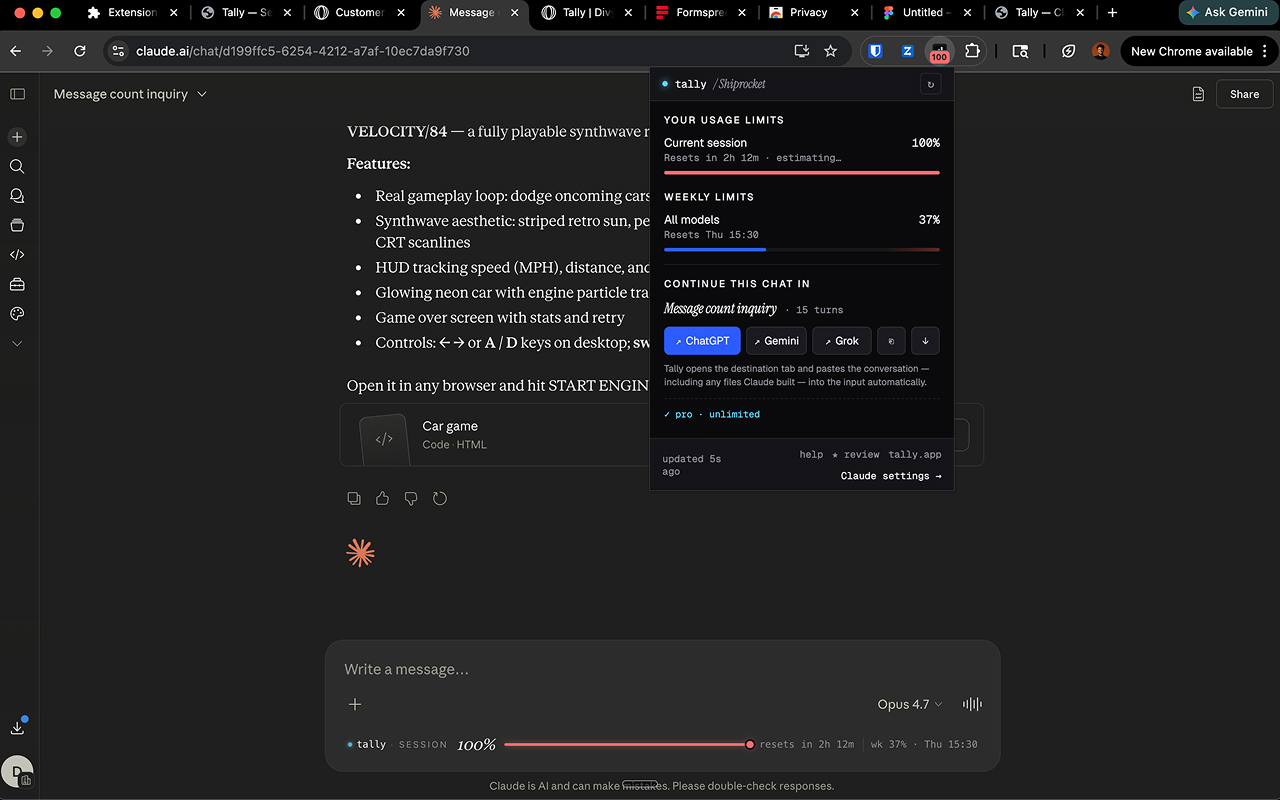Go back with browser back arrow
Image resolution: width=1280 pixels, height=800 pixels.
[x=16, y=51]
